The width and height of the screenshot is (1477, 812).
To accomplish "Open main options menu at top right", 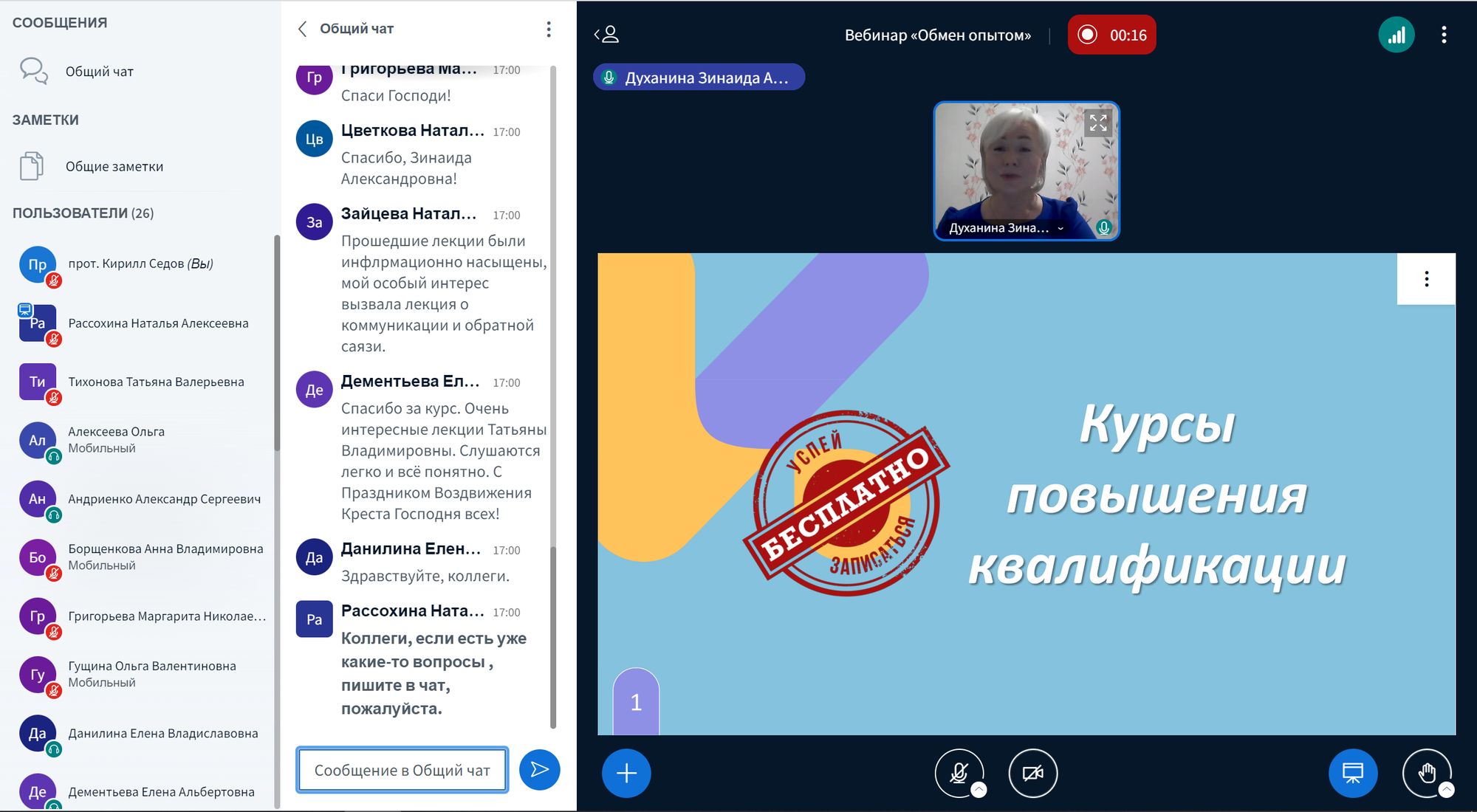I will click(x=1444, y=35).
